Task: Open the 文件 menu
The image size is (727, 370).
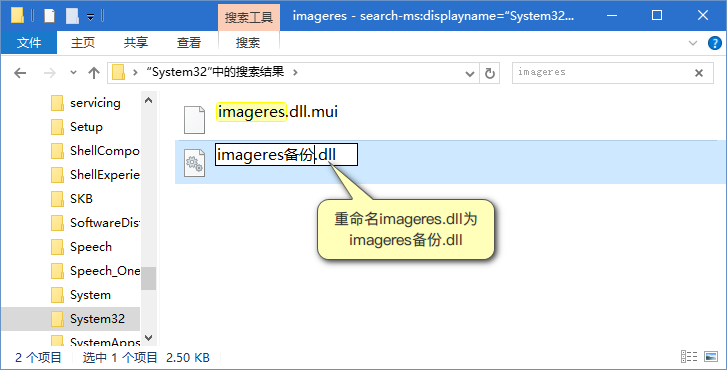Action: point(29,43)
